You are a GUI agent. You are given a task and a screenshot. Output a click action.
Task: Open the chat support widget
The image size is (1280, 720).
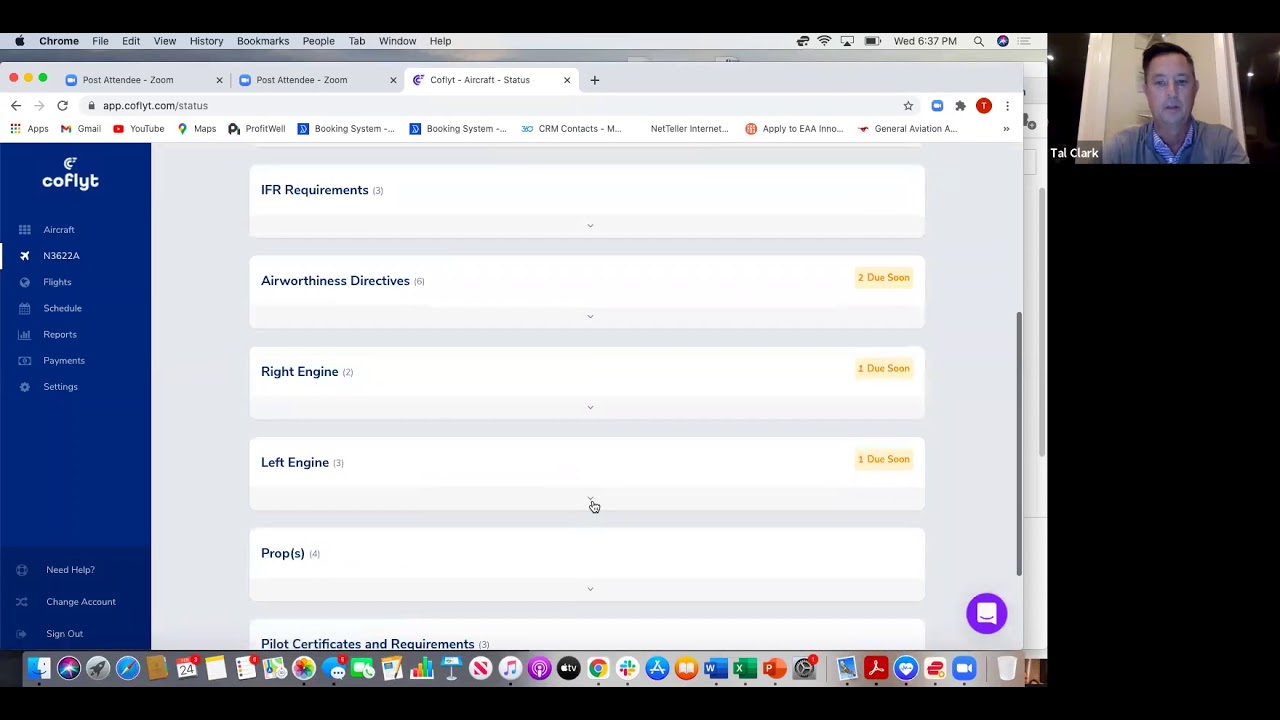[x=986, y=614]
